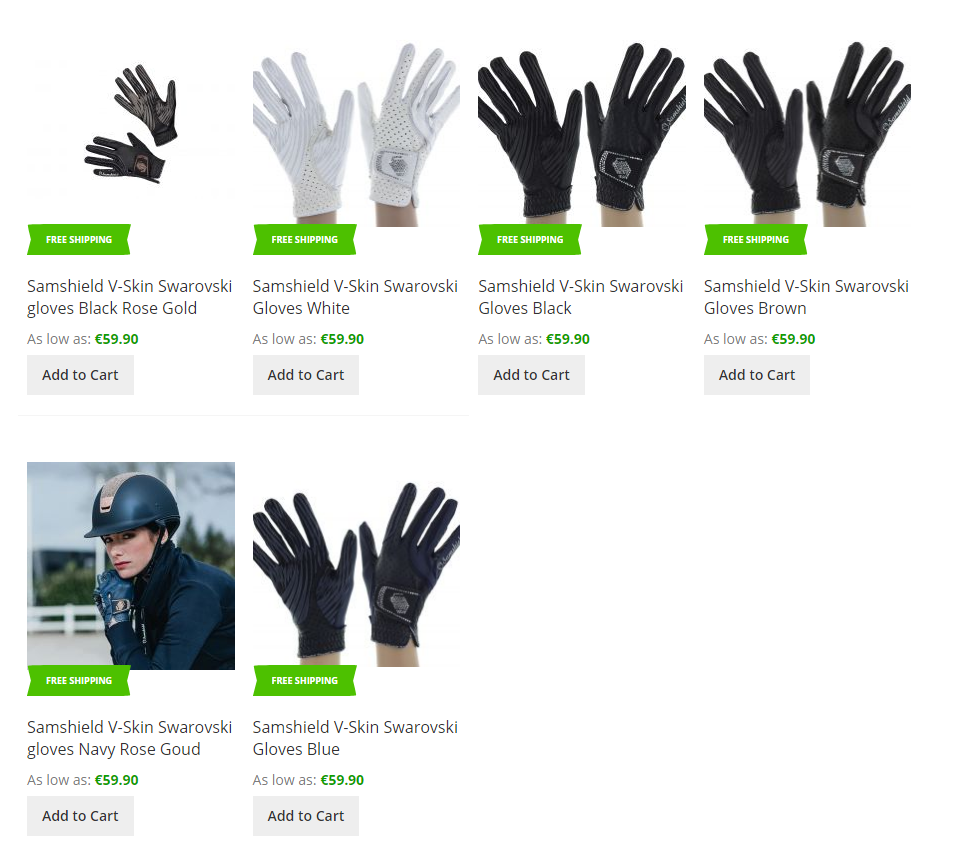Viewport: 955px width, 844px height.
Task: Open Samshield V-Skin Swarovski Gloves White title
Action: pos(355,297)
